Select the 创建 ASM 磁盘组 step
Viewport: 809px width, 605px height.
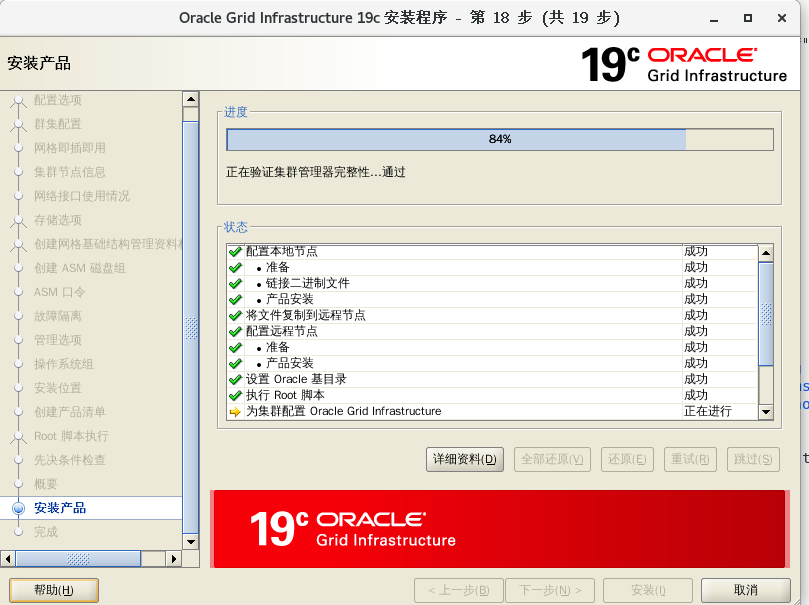79,268
